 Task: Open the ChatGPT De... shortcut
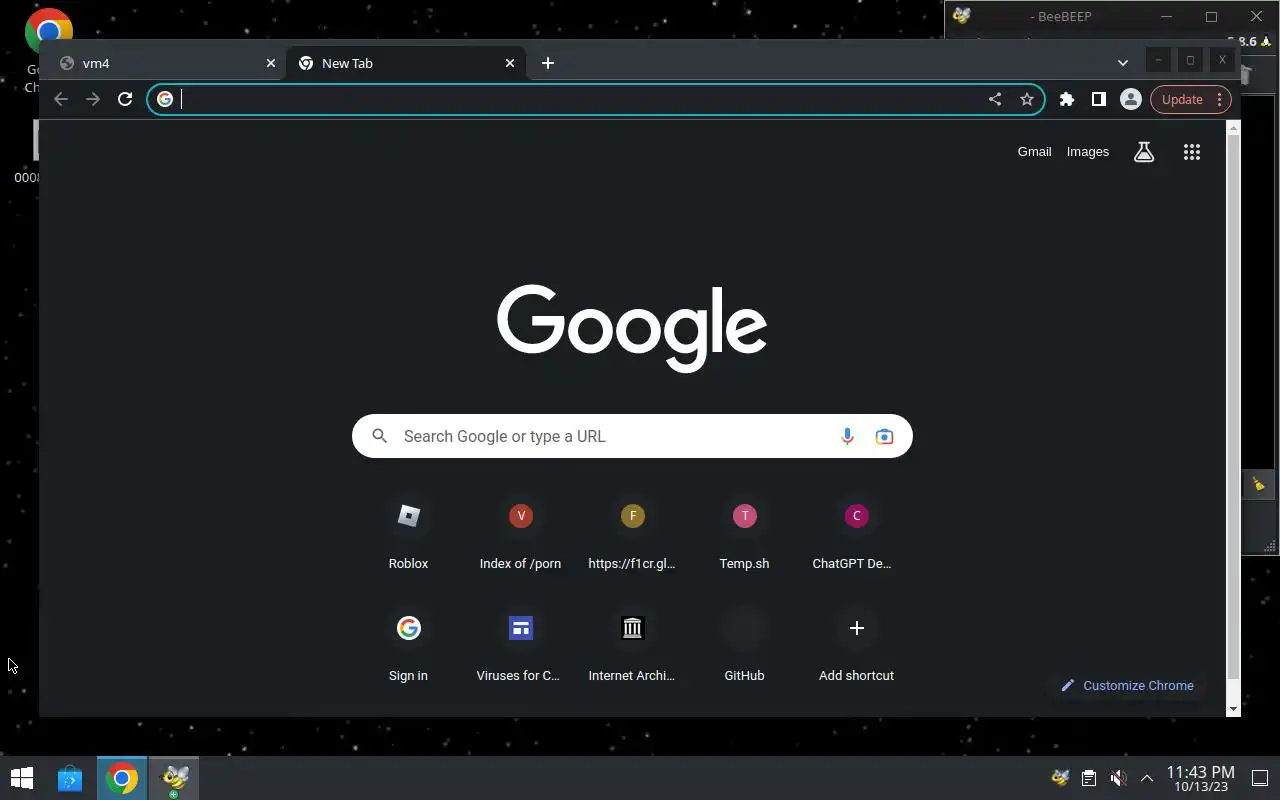pyautogui.click(x=856, y=535)
